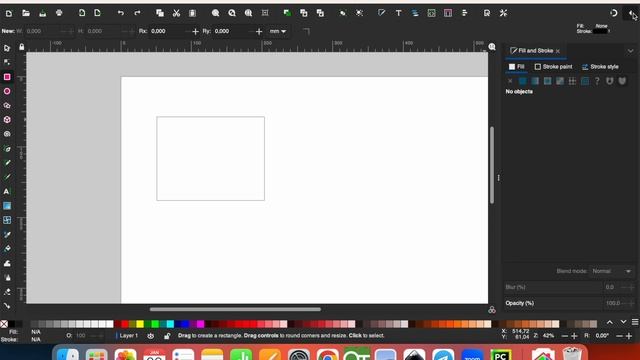The image size is (640, 360).
Task: Switch to the Stroke paint tab
Action: [553, 67]
